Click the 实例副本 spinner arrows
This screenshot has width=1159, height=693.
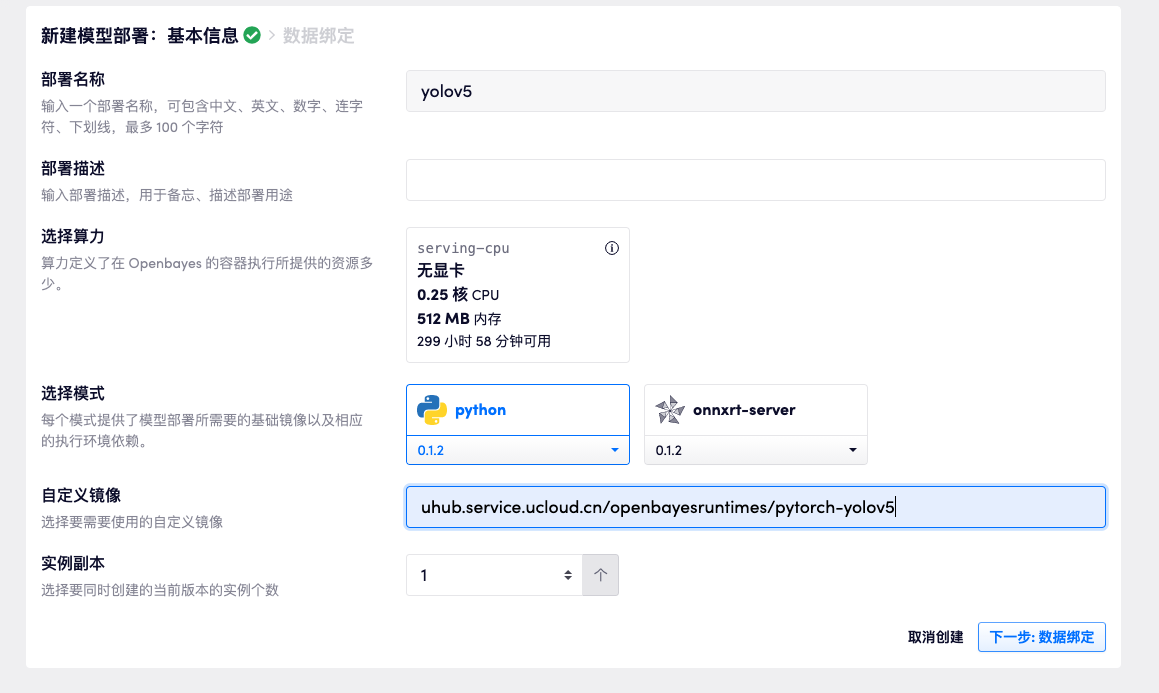(x=568, y=575)
